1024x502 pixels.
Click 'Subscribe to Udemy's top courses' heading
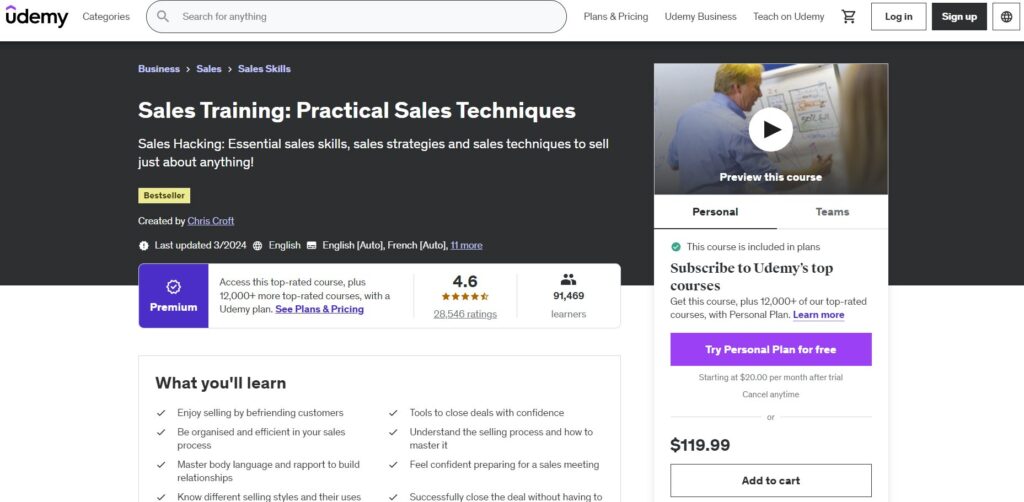[x=752, y=277]
